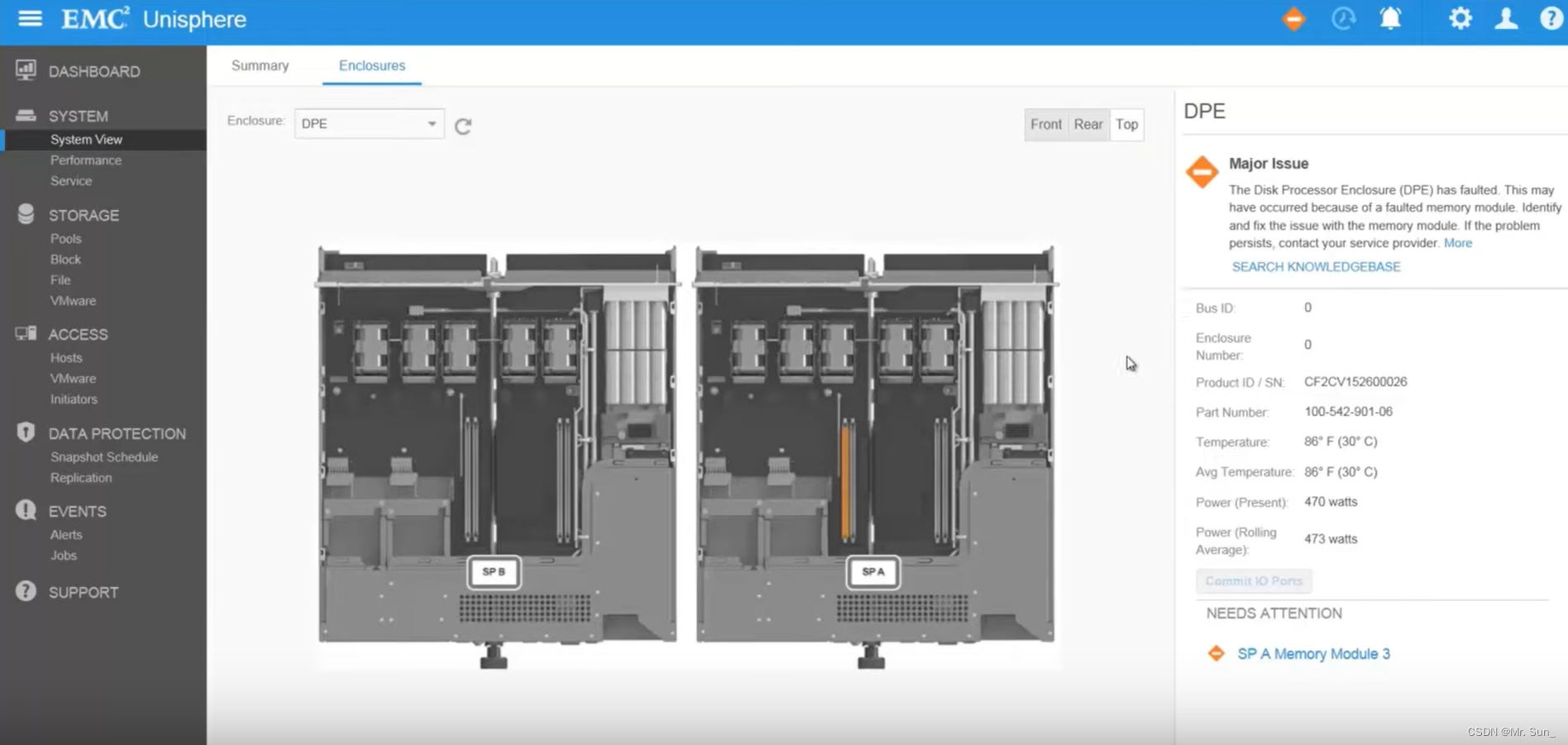Open the notifications bell
Image resolution: width=1568 pixels, height=745 pixels.
1390,19
